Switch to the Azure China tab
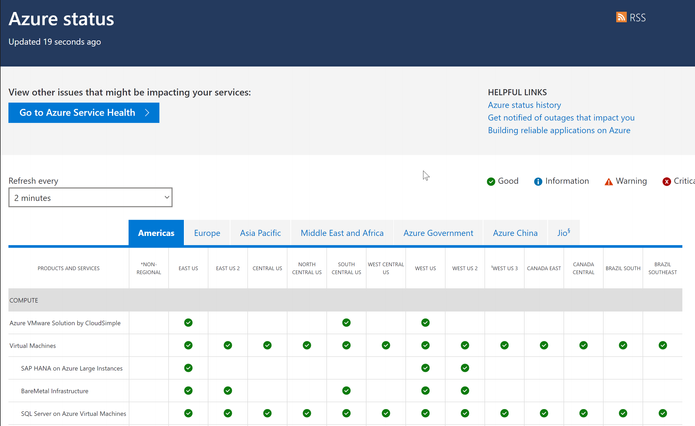Viewport: 695px width, 426px height. (x=515, y=233)
